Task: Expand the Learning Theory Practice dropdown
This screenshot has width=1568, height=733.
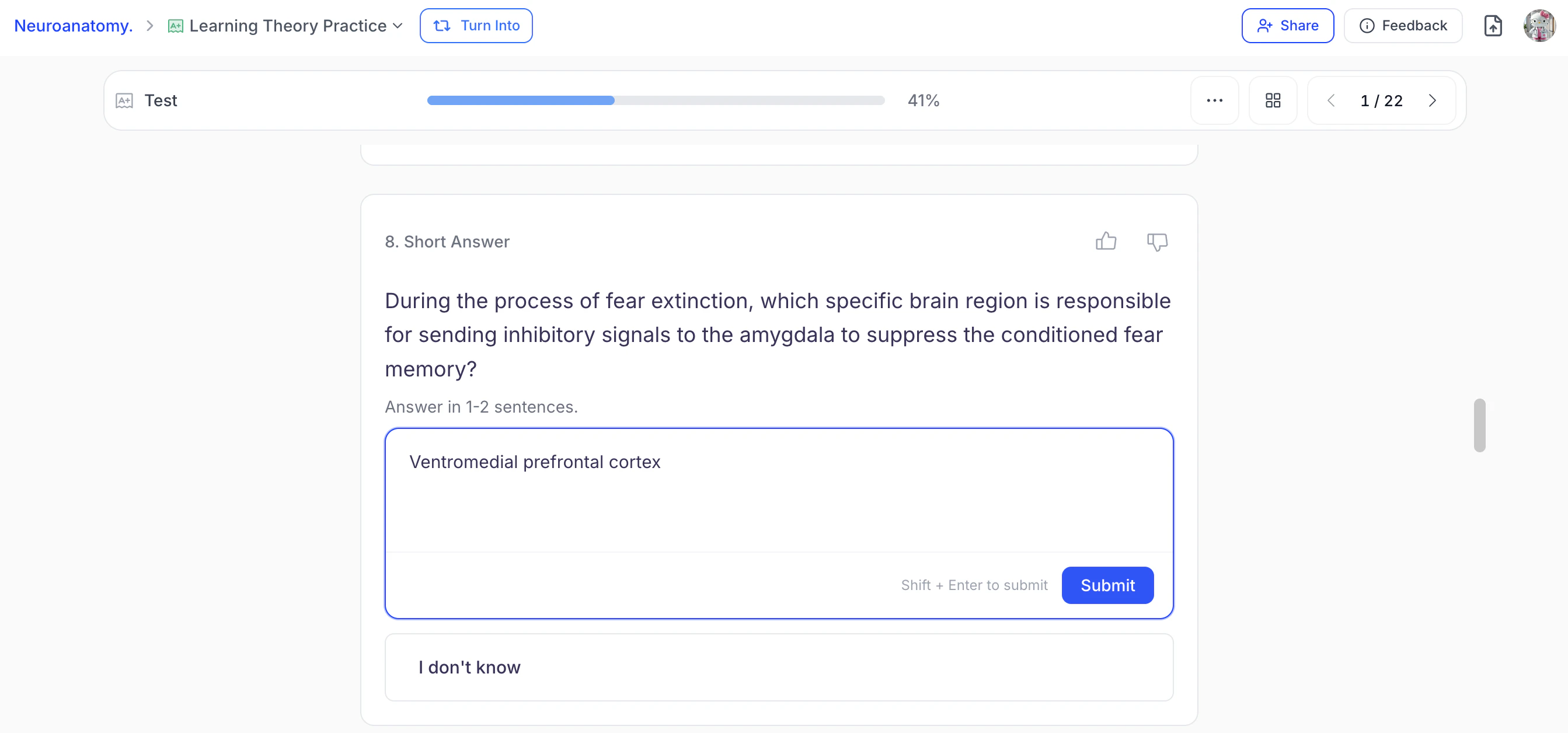Action: click(398, 26)
